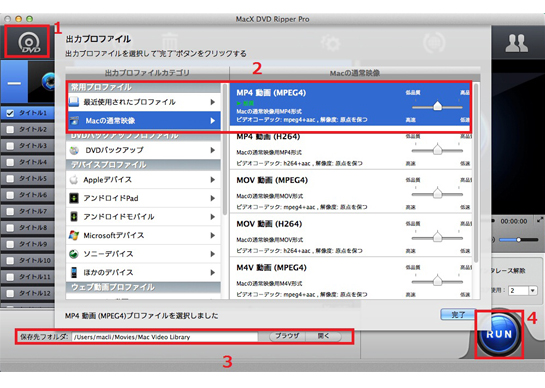Check the タイトル7 checkbox
This screenshot has height=388, width=545.
coord(10,211)
